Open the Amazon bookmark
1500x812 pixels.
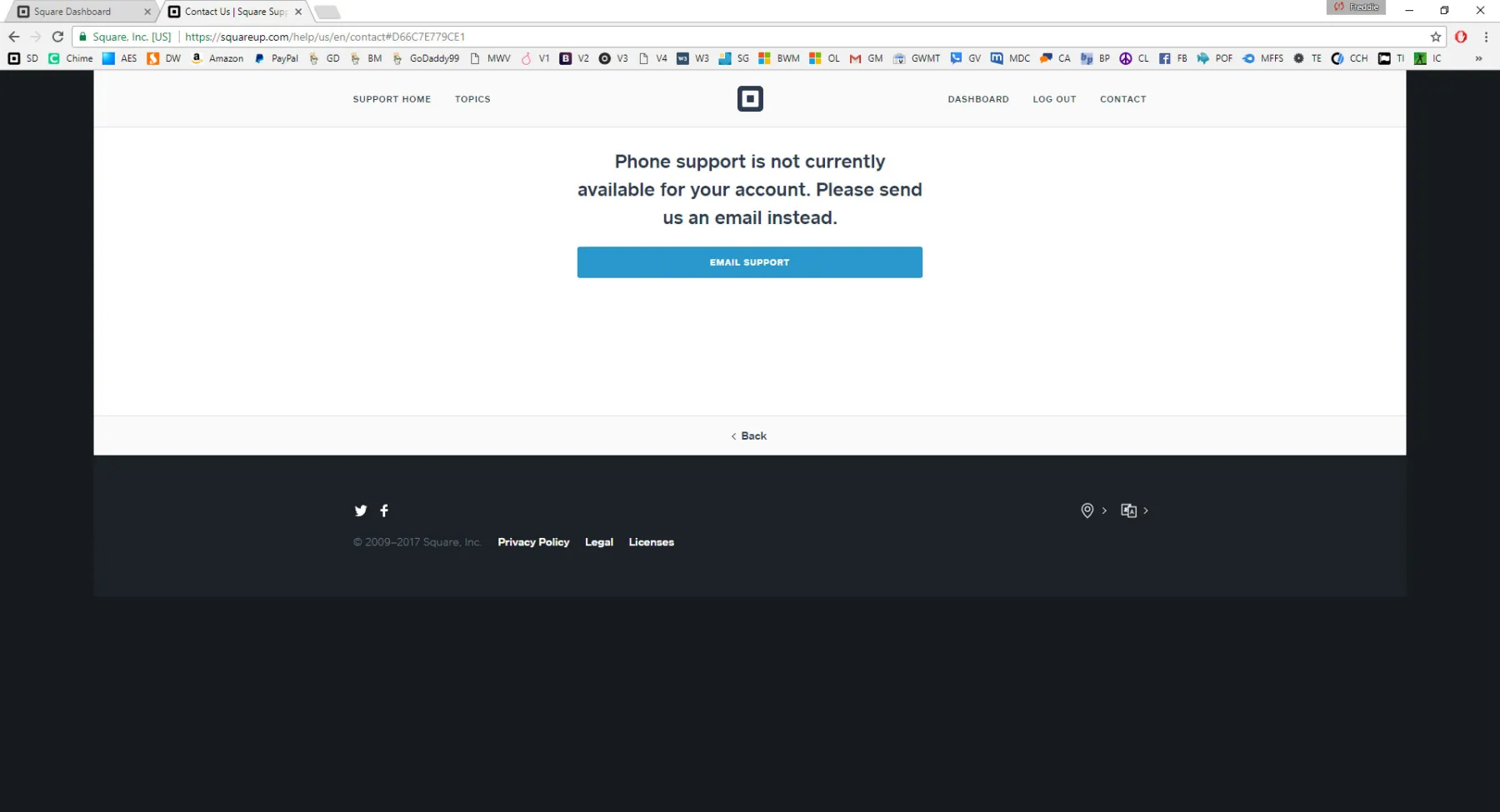217,58
